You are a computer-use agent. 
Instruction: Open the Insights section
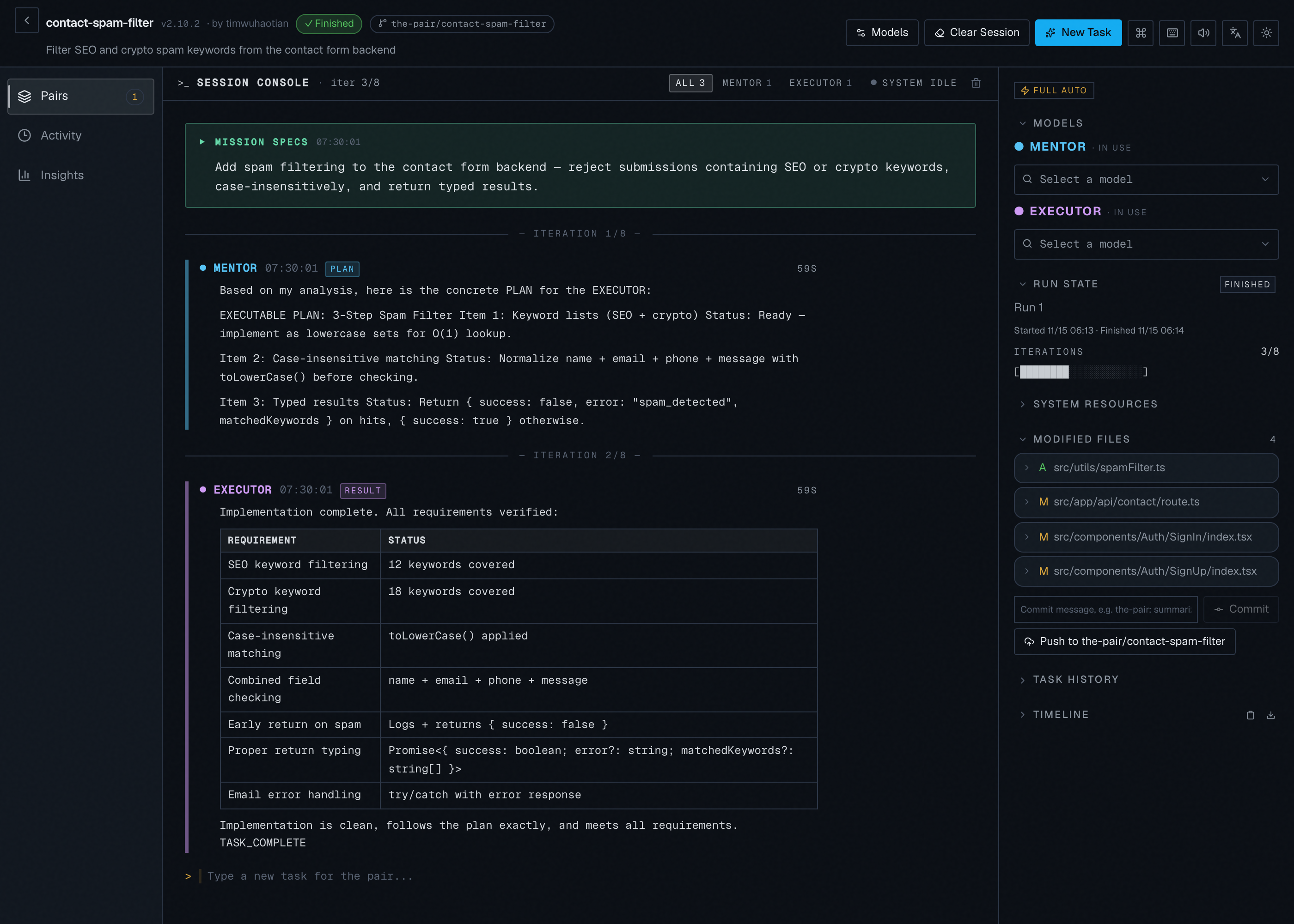point(81,175)
